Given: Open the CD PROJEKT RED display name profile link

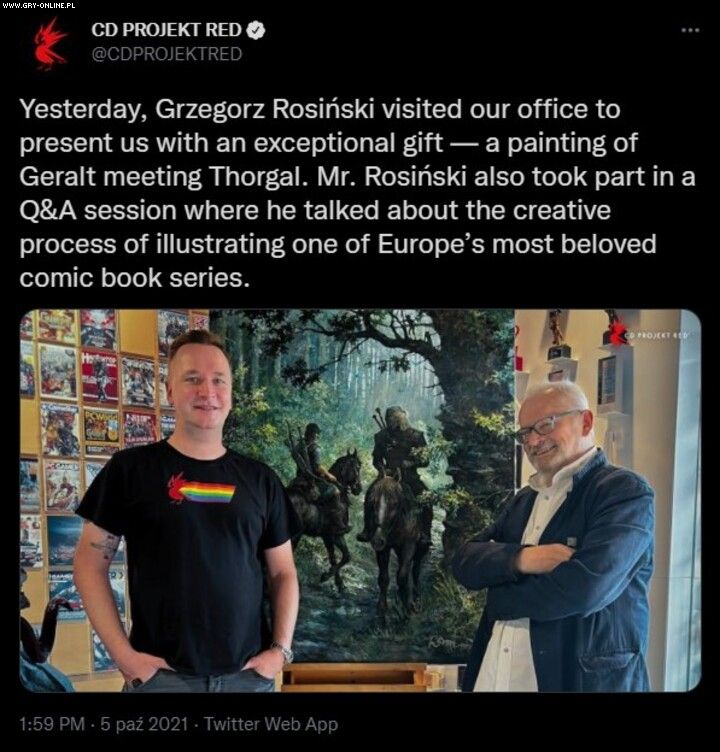Looking at the screenshot, I should pyautogui.click(x=166, y=30).
